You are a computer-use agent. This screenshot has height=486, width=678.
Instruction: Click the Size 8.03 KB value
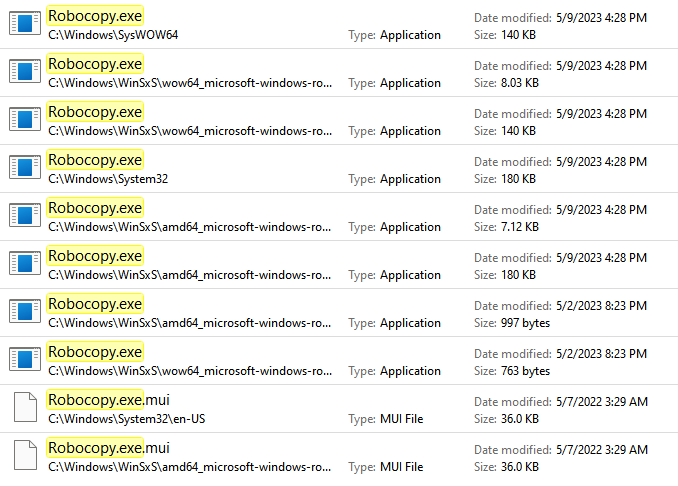click(x=520, y=83)
